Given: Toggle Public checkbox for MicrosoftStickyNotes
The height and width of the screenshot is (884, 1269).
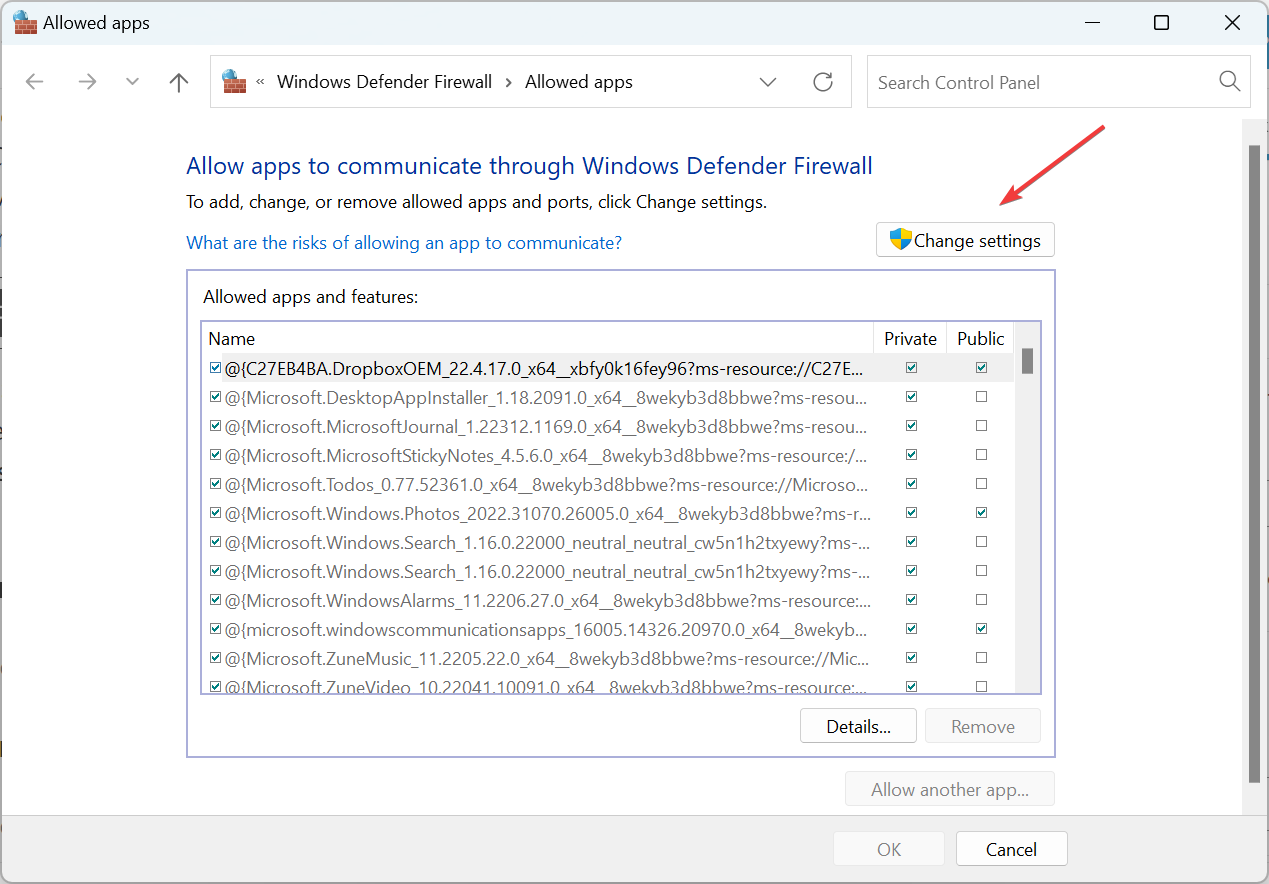Looking at the screenshot, I should (981, 455).
